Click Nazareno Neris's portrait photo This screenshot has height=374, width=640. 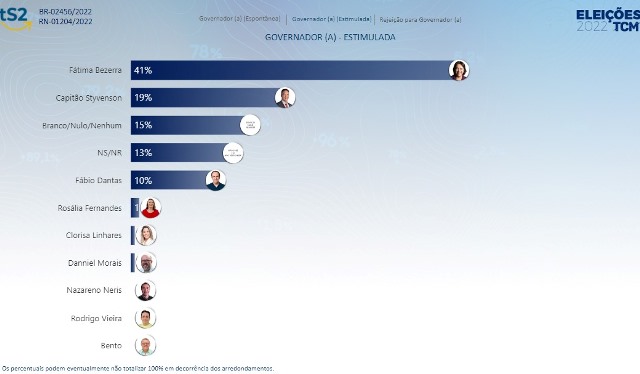click(145, 290)
